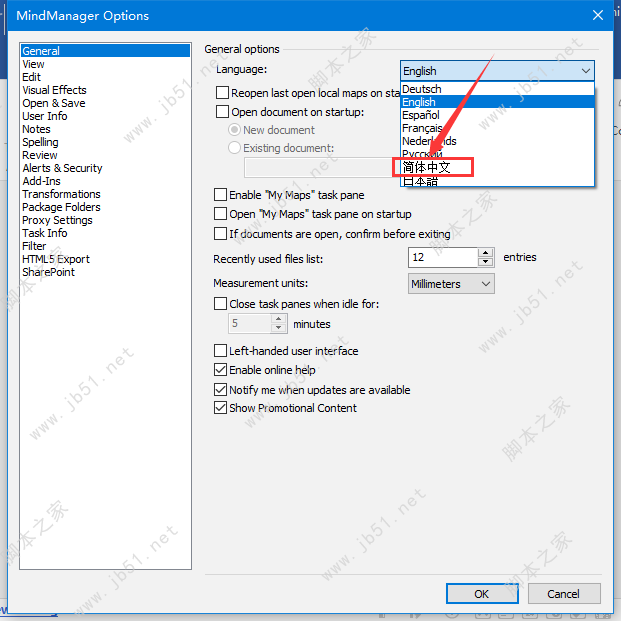Select Nederlands language option

[497, 141]
